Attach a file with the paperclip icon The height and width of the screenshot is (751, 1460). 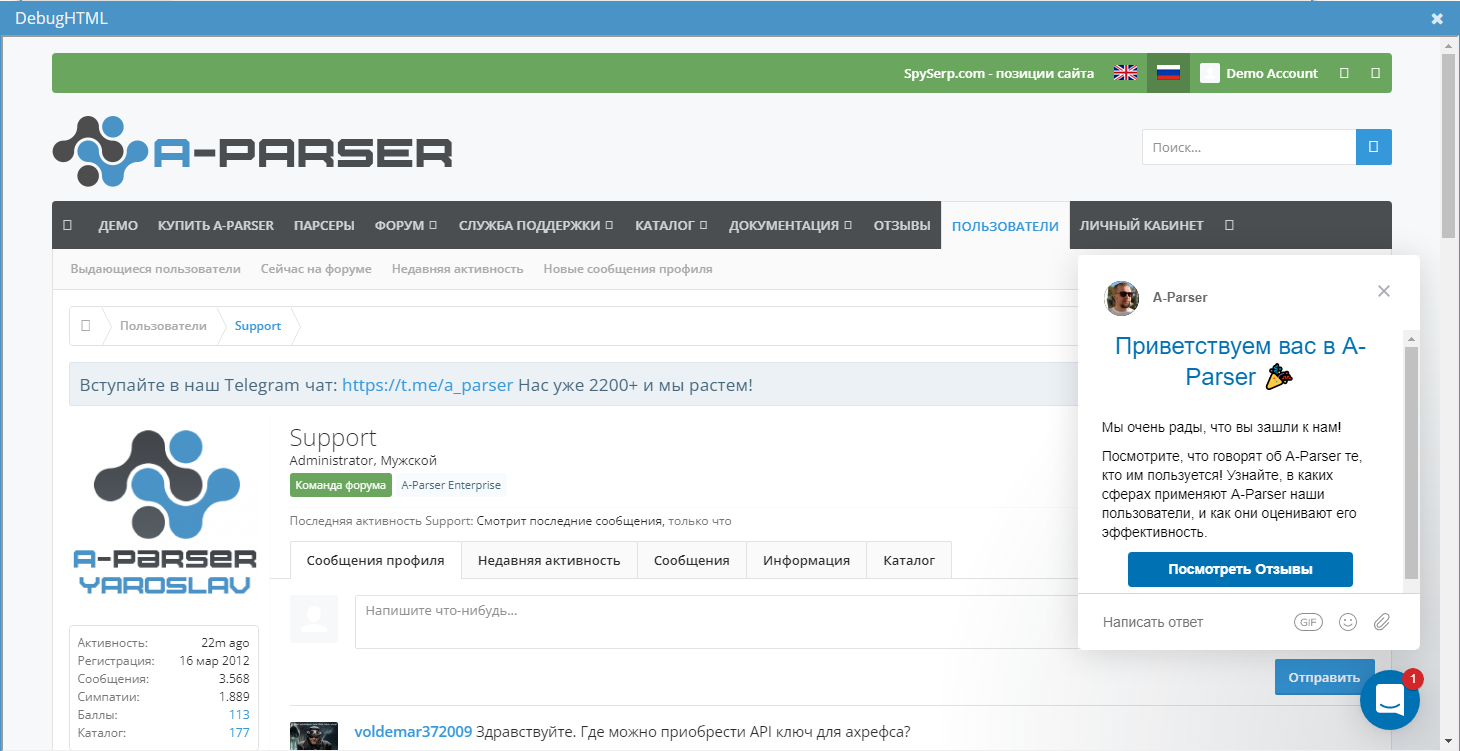coord(1382,622)
